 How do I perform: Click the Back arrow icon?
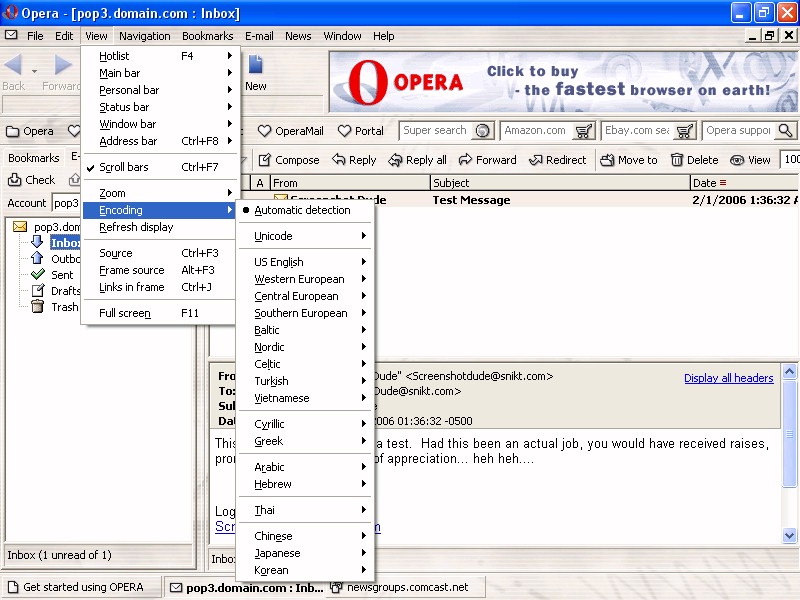[13, 65]
